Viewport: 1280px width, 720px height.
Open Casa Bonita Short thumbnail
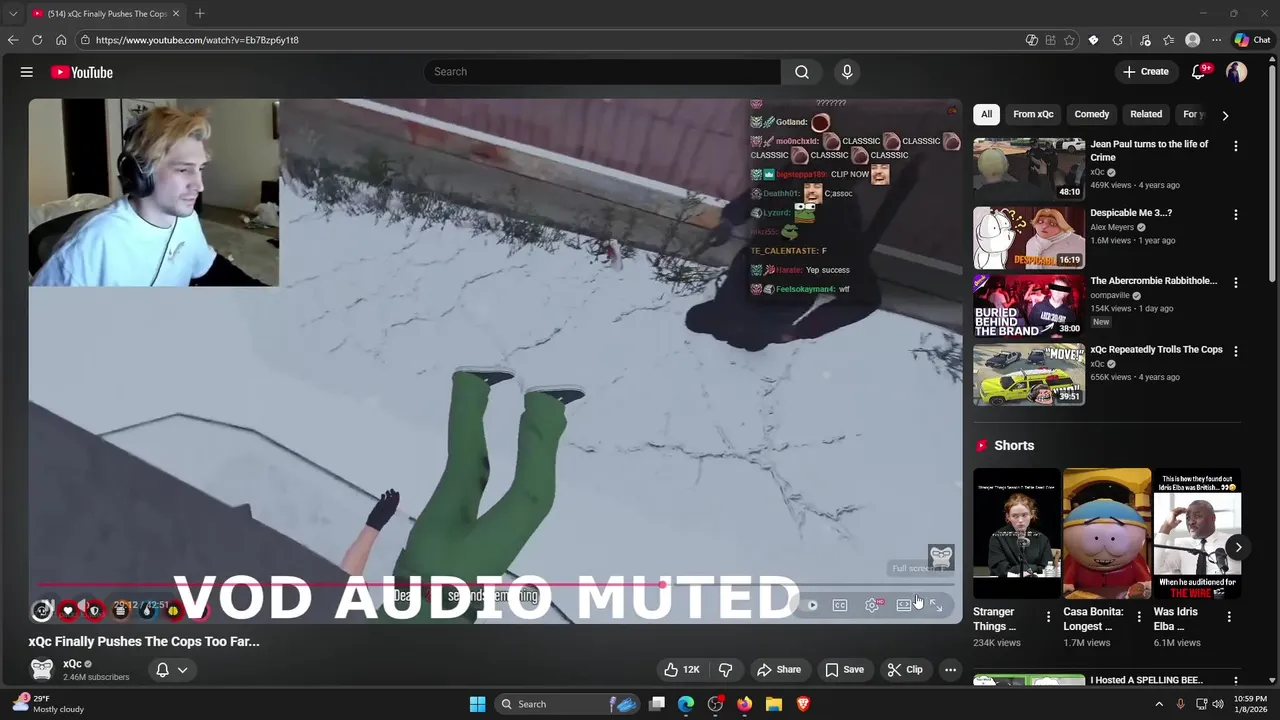point(1107,535)
